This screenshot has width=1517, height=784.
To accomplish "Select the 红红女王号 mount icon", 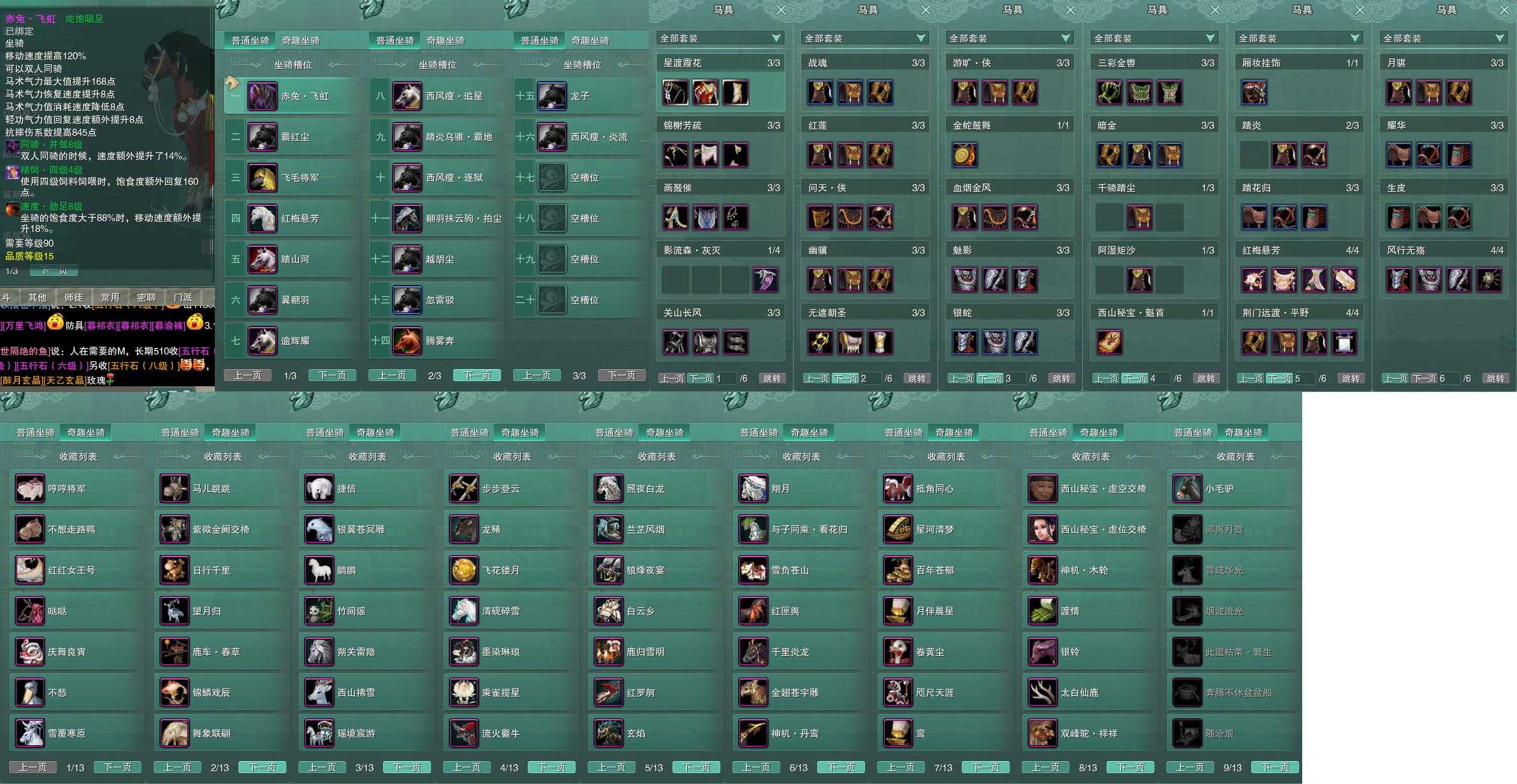I will click(29, 570).
